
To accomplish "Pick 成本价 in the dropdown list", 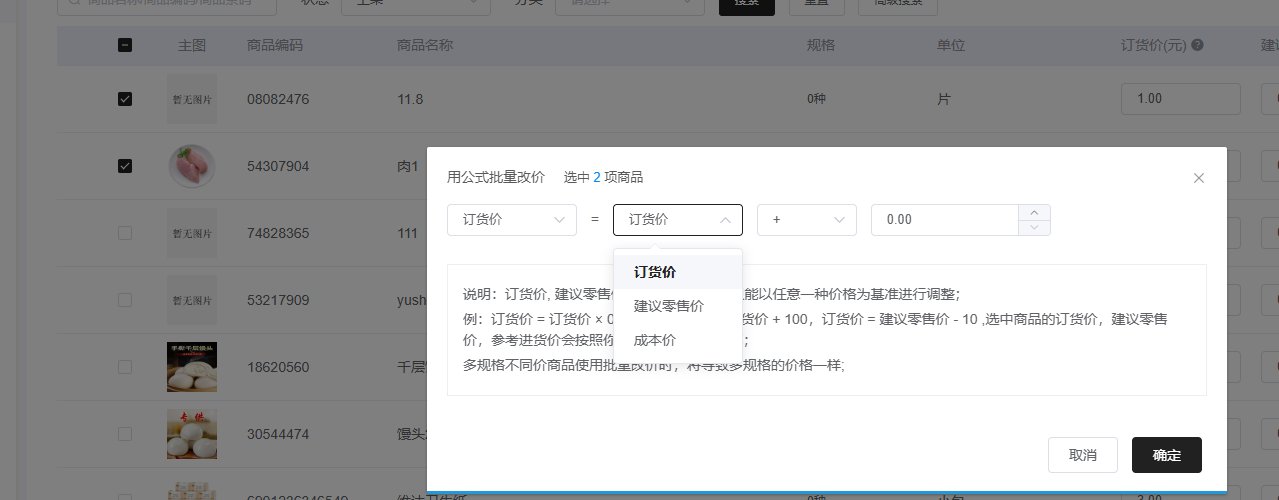I will (655, 340).
